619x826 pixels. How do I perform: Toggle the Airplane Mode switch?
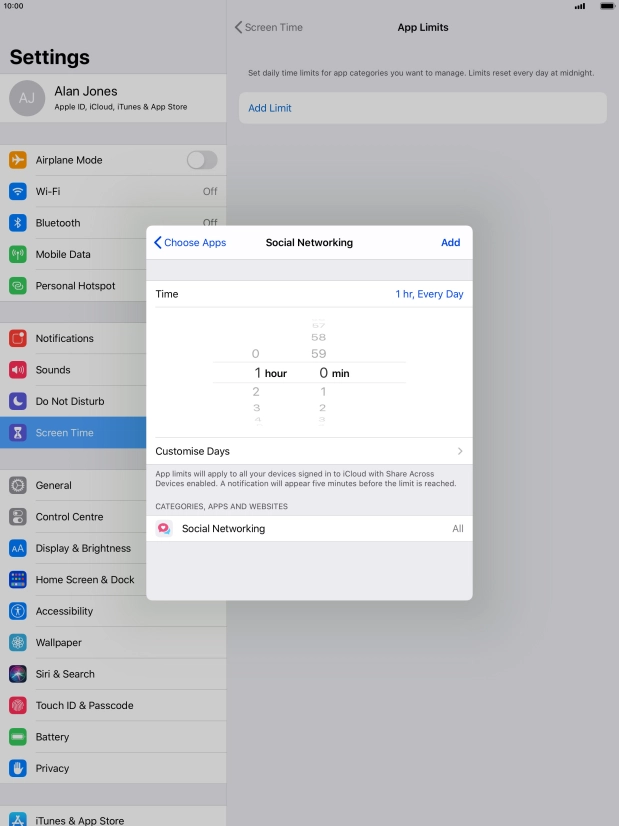(x=201, y=160)
